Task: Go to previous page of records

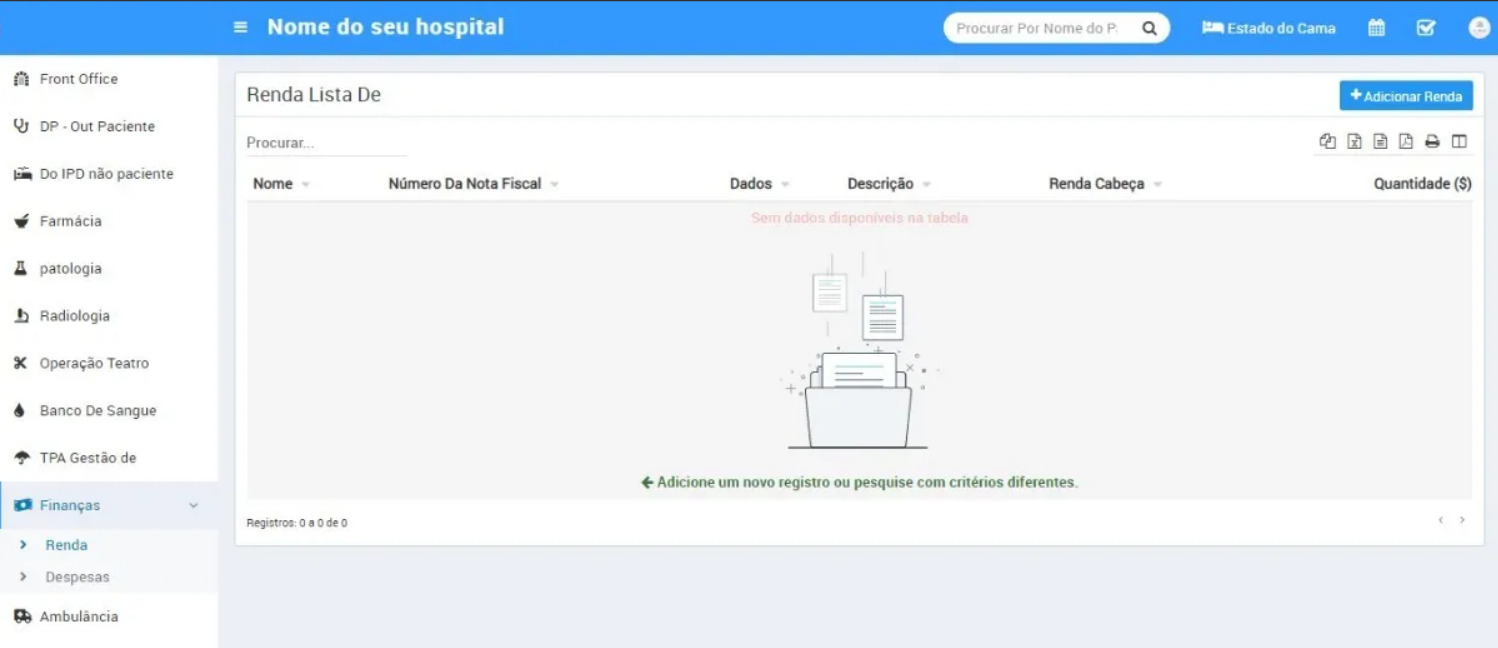Action: [x=1441, y=520]
